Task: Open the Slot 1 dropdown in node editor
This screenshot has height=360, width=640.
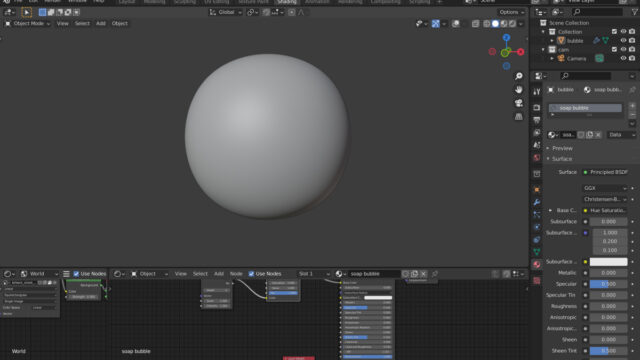Action: (313, 274)
